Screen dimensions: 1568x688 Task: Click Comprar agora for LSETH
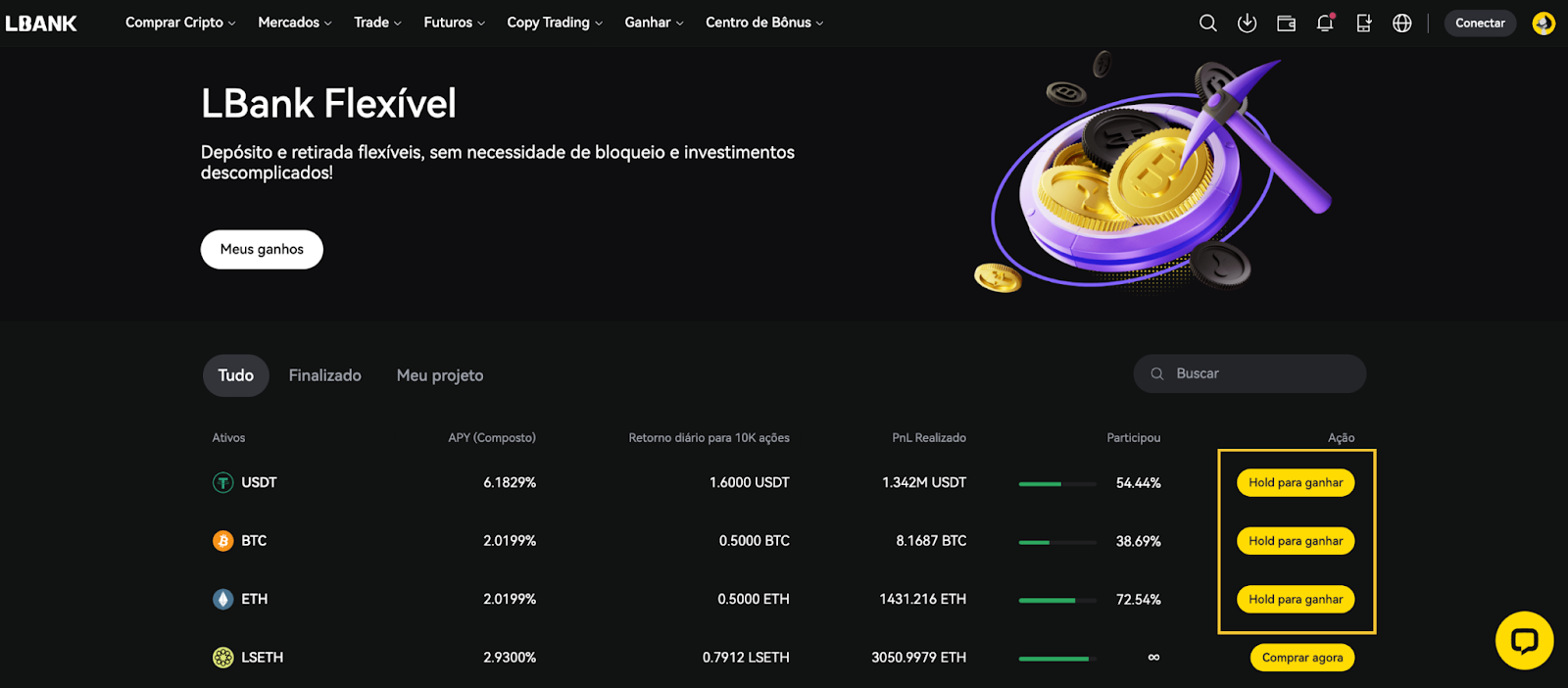click(x=1302, y=658)
